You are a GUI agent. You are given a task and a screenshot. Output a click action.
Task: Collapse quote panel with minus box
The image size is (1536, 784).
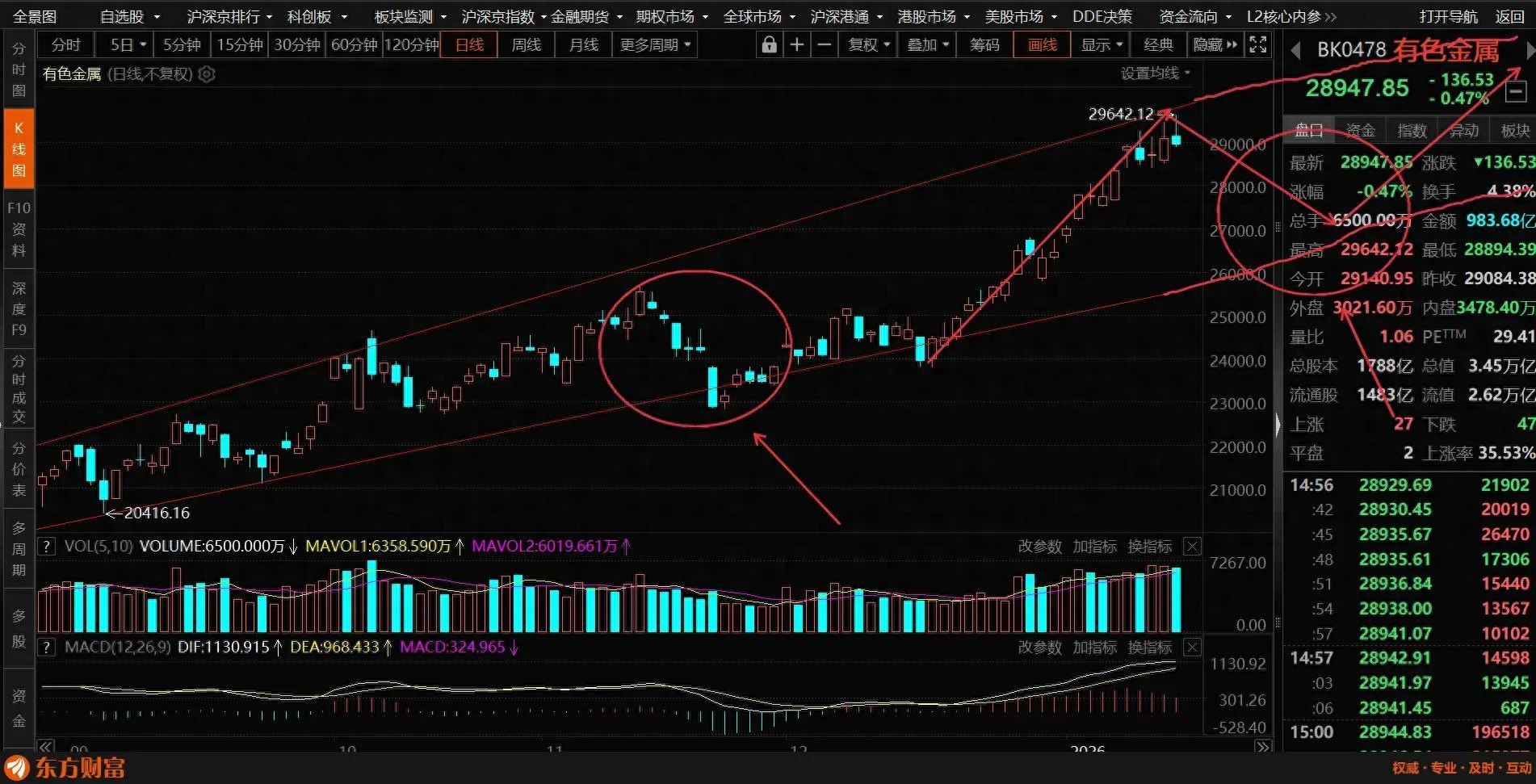click(1516, 92)
